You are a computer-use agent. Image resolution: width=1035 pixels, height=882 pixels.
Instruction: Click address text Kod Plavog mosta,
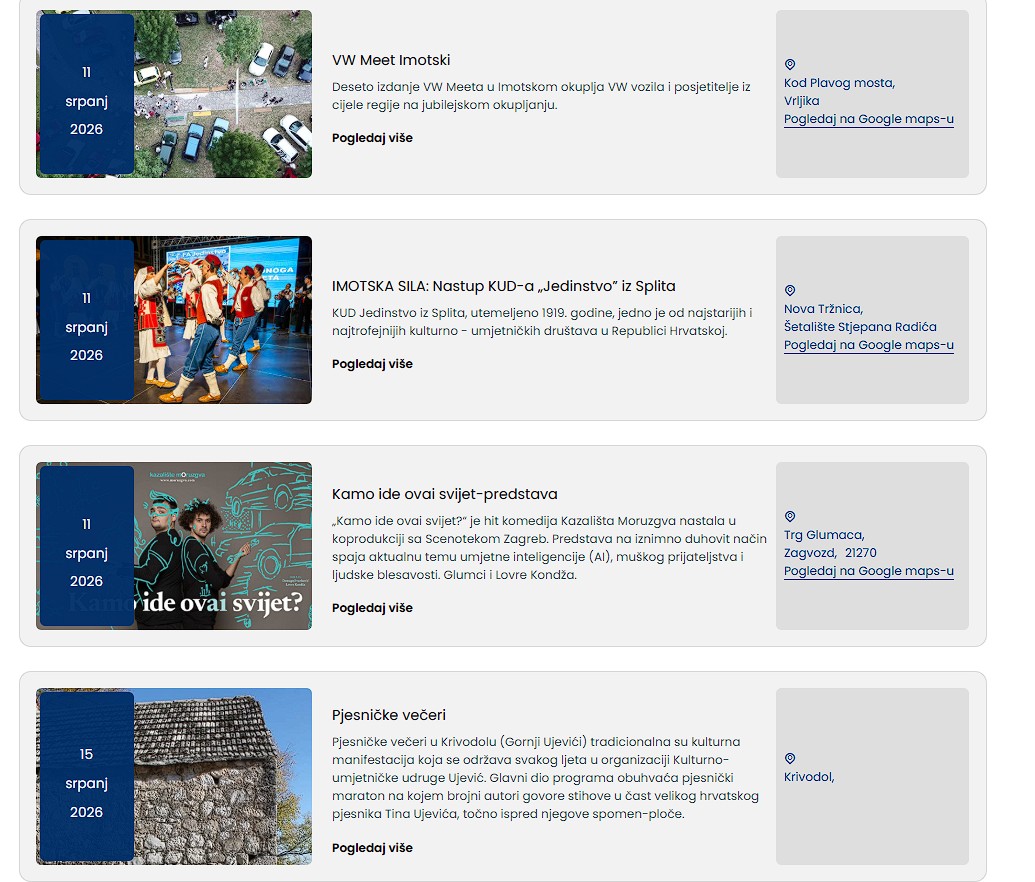(839, 83)
